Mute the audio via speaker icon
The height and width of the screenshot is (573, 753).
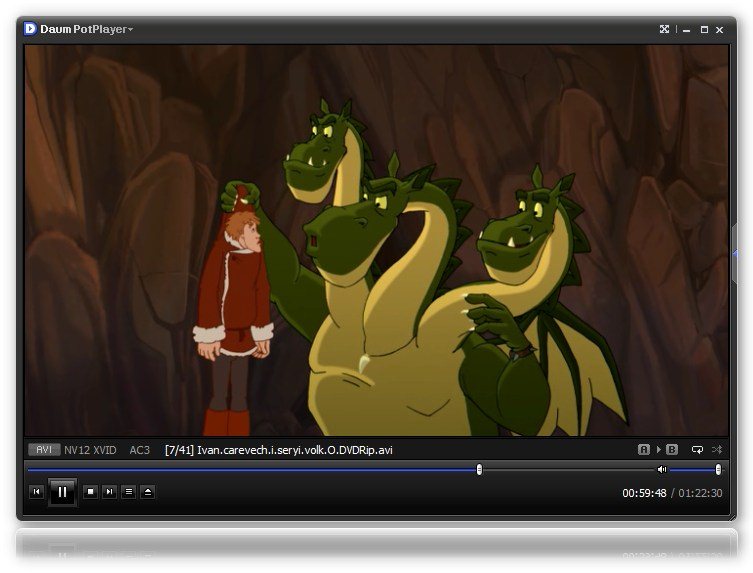coord(661,469)
